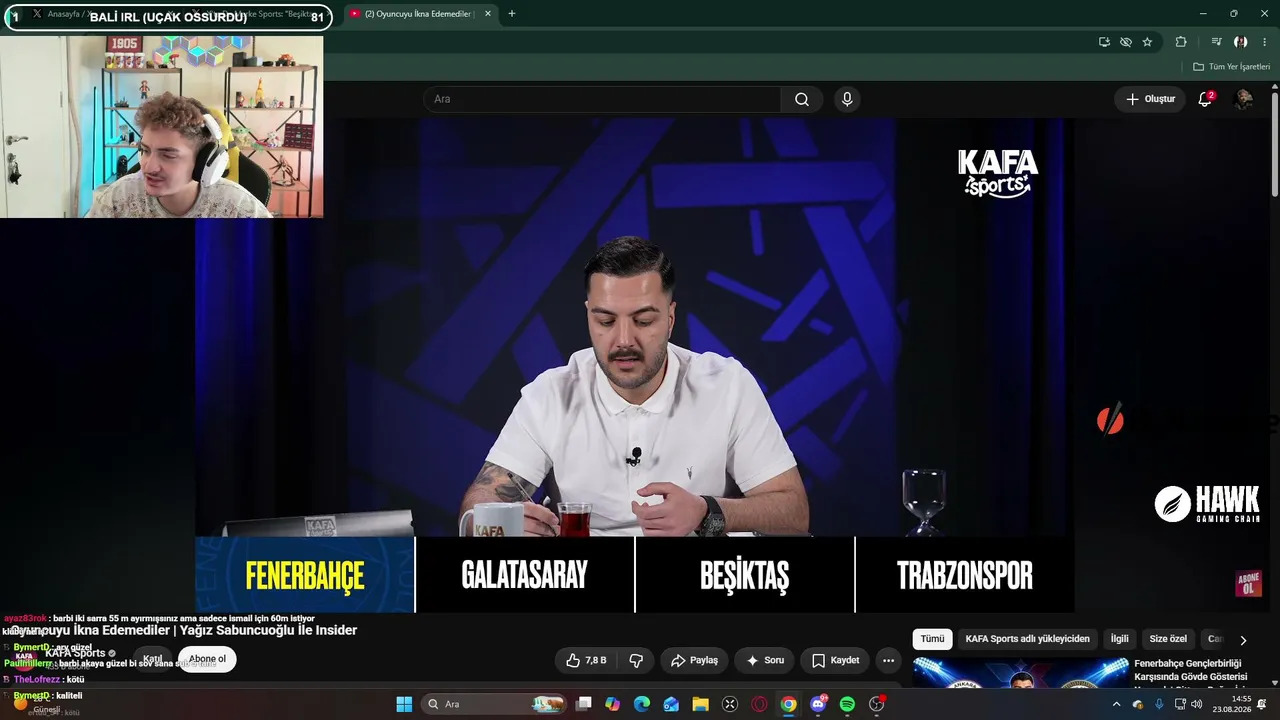Select the Size özel filter chip
This screenshot has height=720, width=1280.
[x=1168, y=639]
